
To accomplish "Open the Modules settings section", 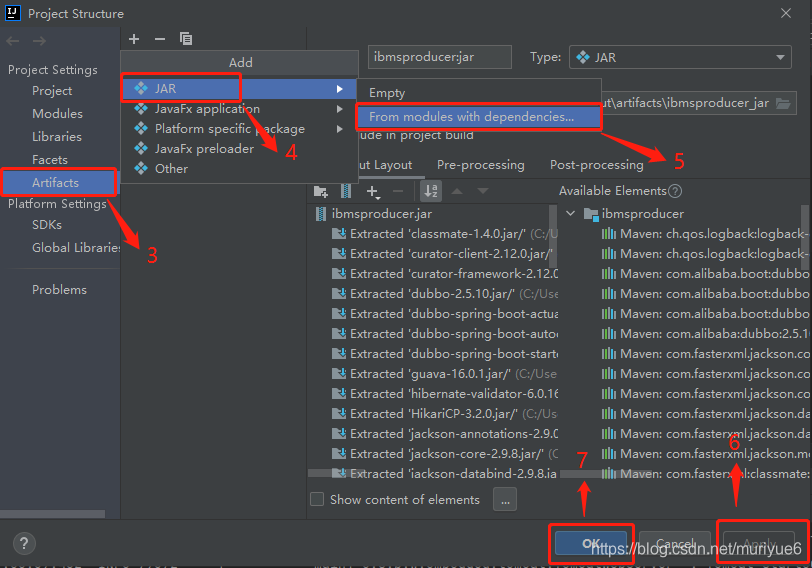I will click(57, 113).
